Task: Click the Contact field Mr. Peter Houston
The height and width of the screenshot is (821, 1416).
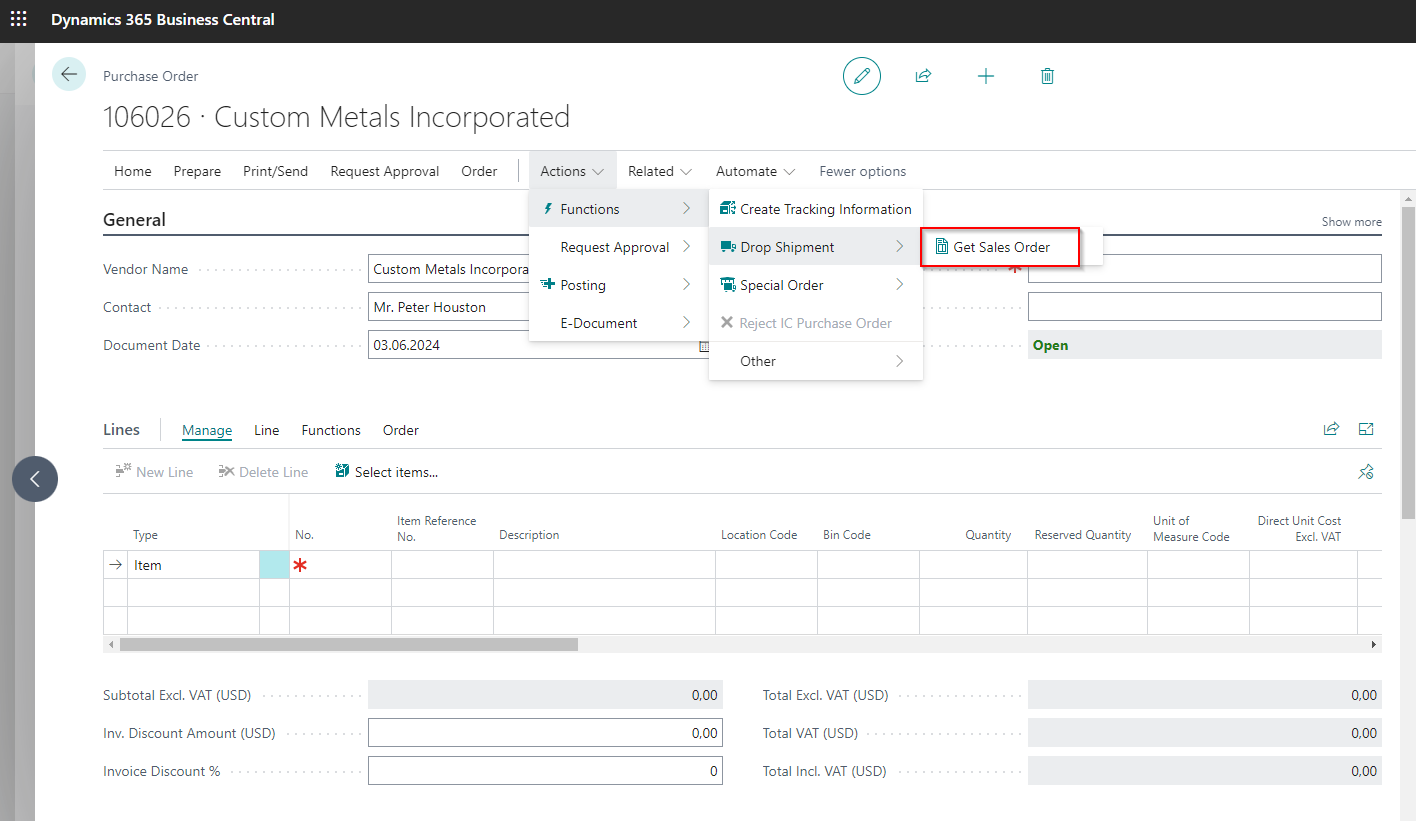Action: click(x=449, y=307)
